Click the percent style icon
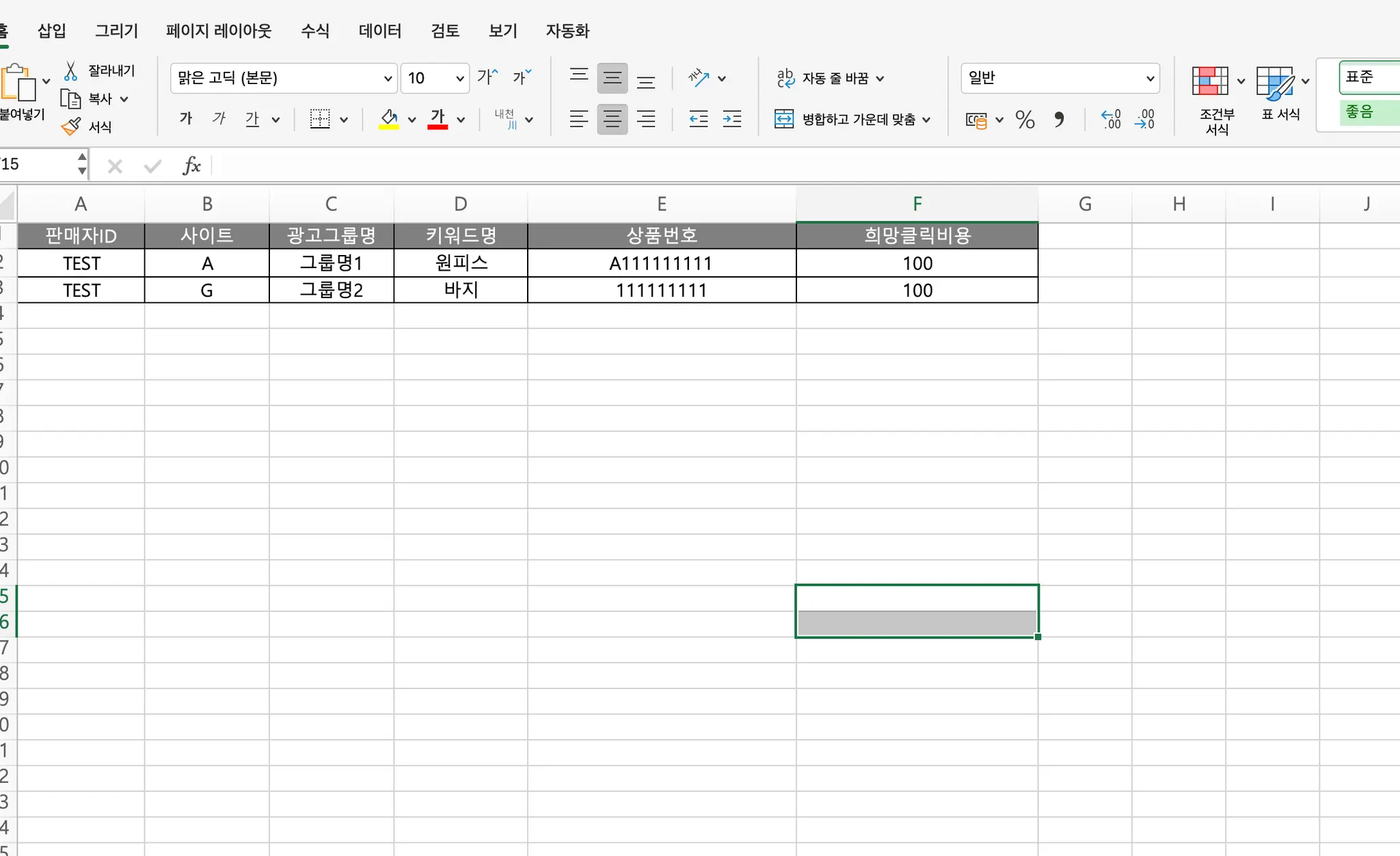 [1025, 120]
